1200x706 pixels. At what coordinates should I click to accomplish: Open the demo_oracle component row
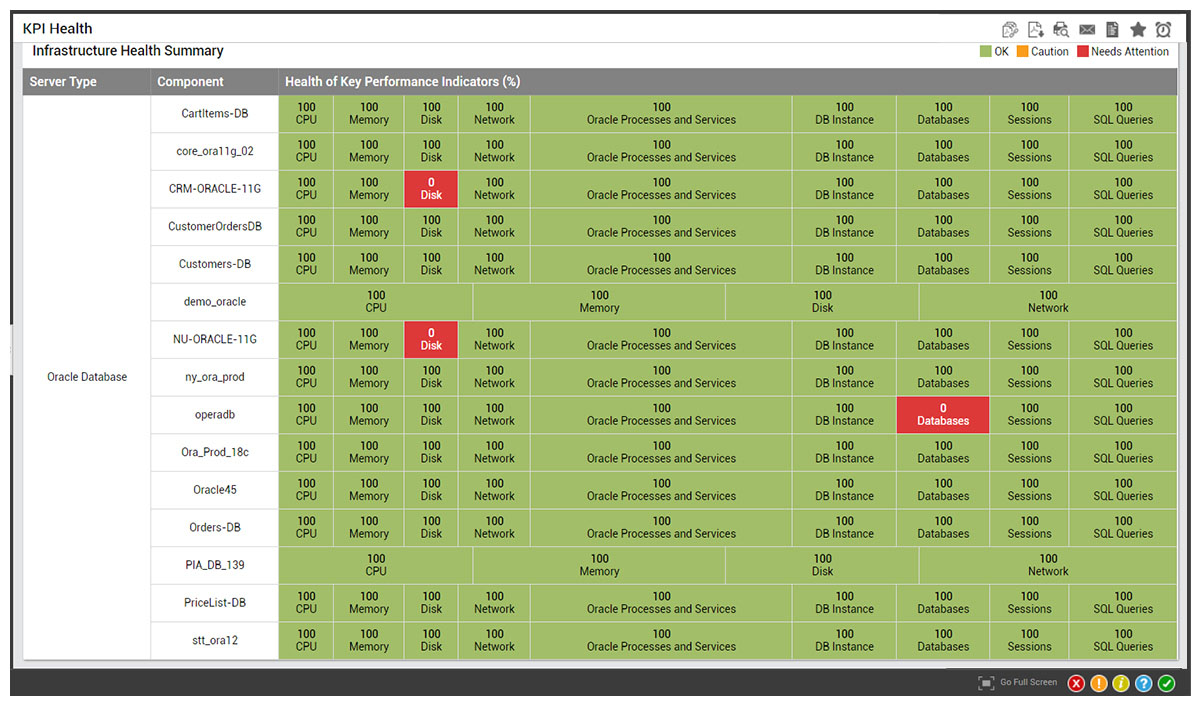(213, 301)
